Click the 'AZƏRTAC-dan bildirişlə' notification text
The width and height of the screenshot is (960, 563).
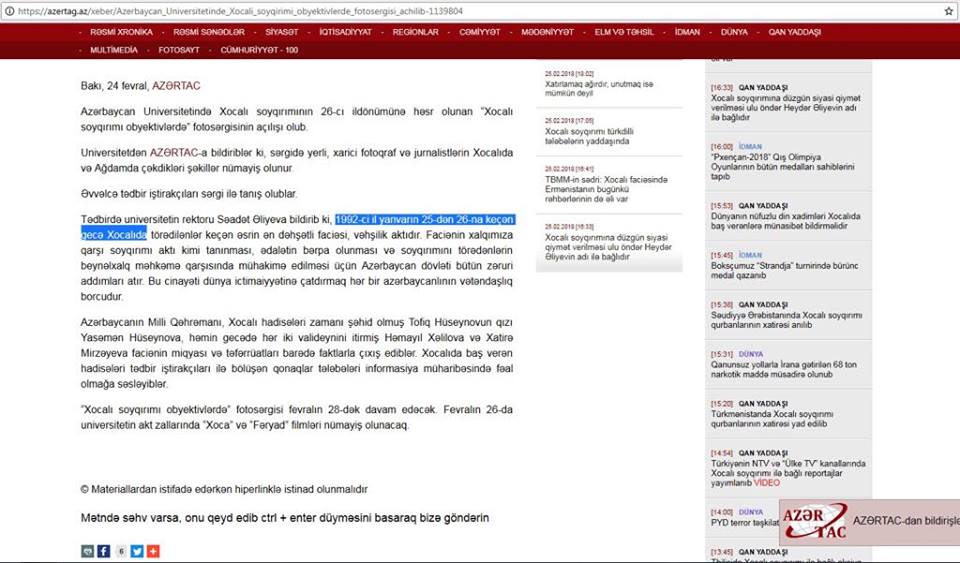[906, 521]
